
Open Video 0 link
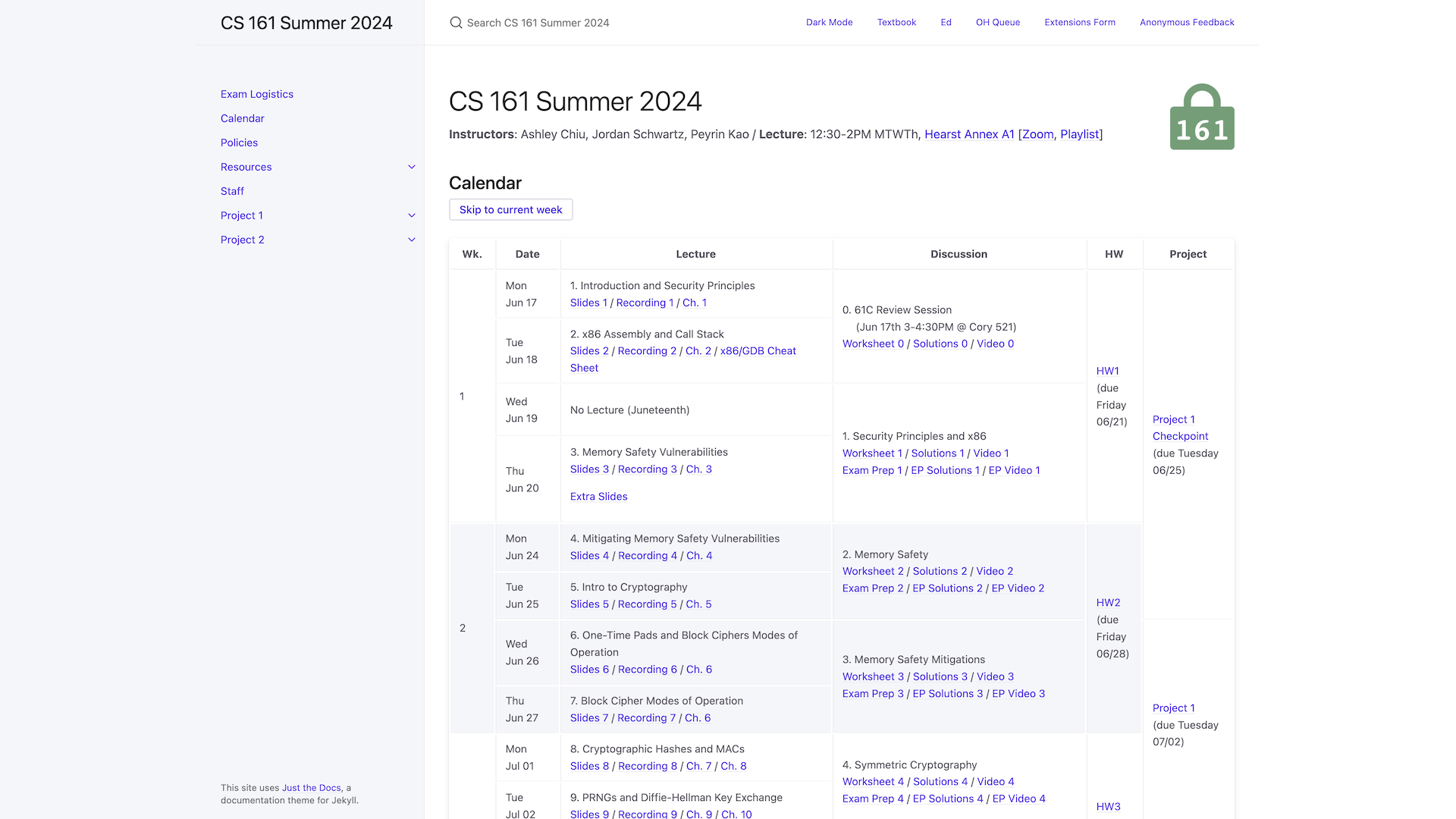pos(995,344)
